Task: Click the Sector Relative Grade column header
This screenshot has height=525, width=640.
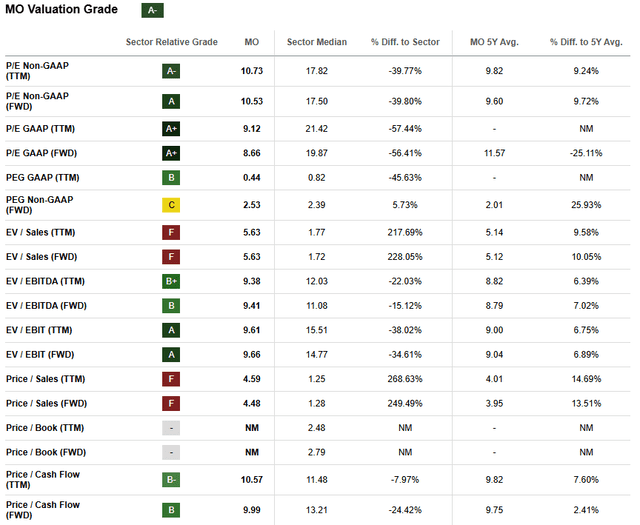Action: (x=172, y=43)
